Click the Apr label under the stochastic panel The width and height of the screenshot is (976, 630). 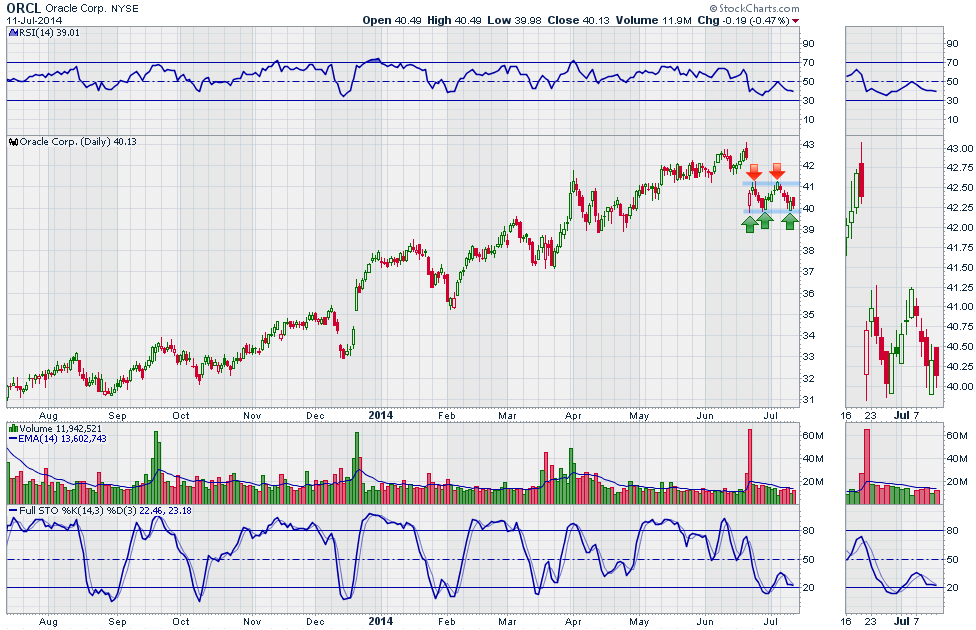pos(573,621)
